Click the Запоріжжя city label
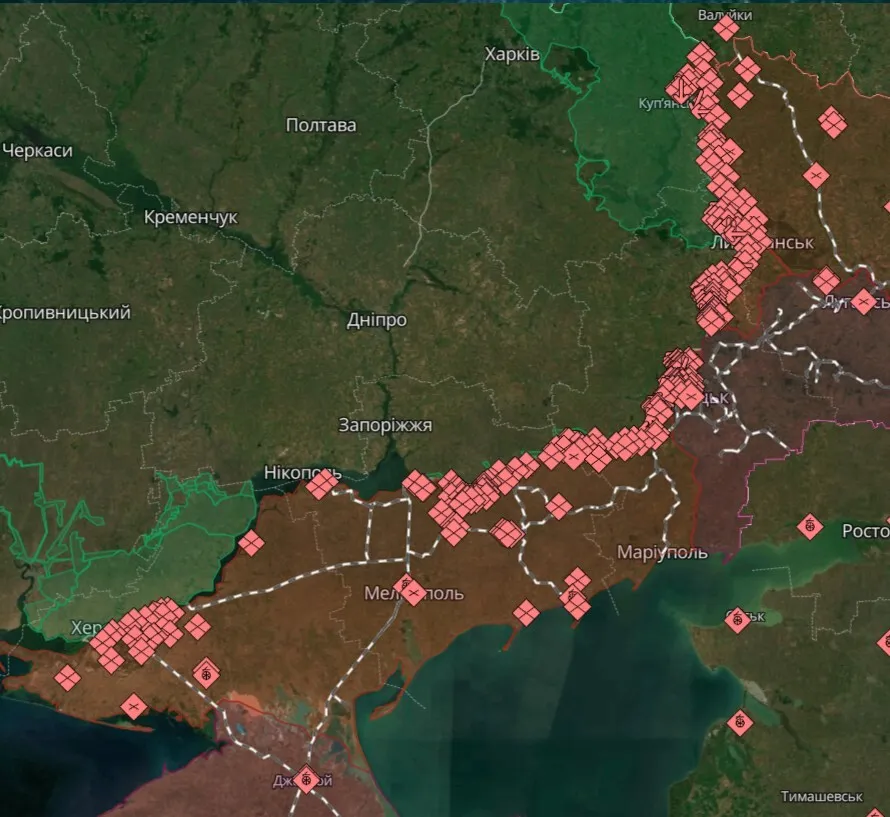 (x=384, y=424)
